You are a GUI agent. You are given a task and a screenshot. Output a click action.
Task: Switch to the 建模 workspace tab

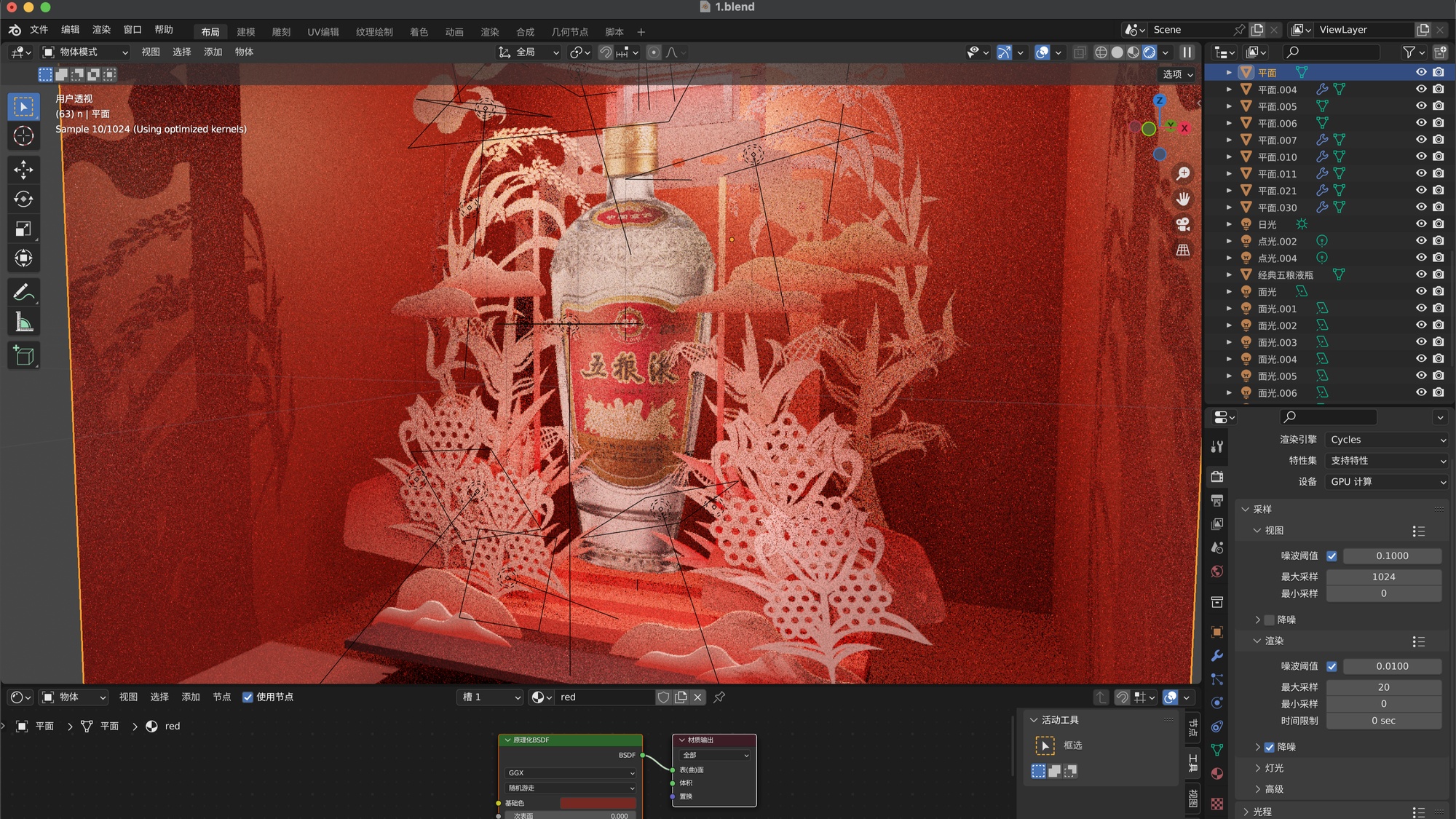pyautogui.click(x=246, y=32)
